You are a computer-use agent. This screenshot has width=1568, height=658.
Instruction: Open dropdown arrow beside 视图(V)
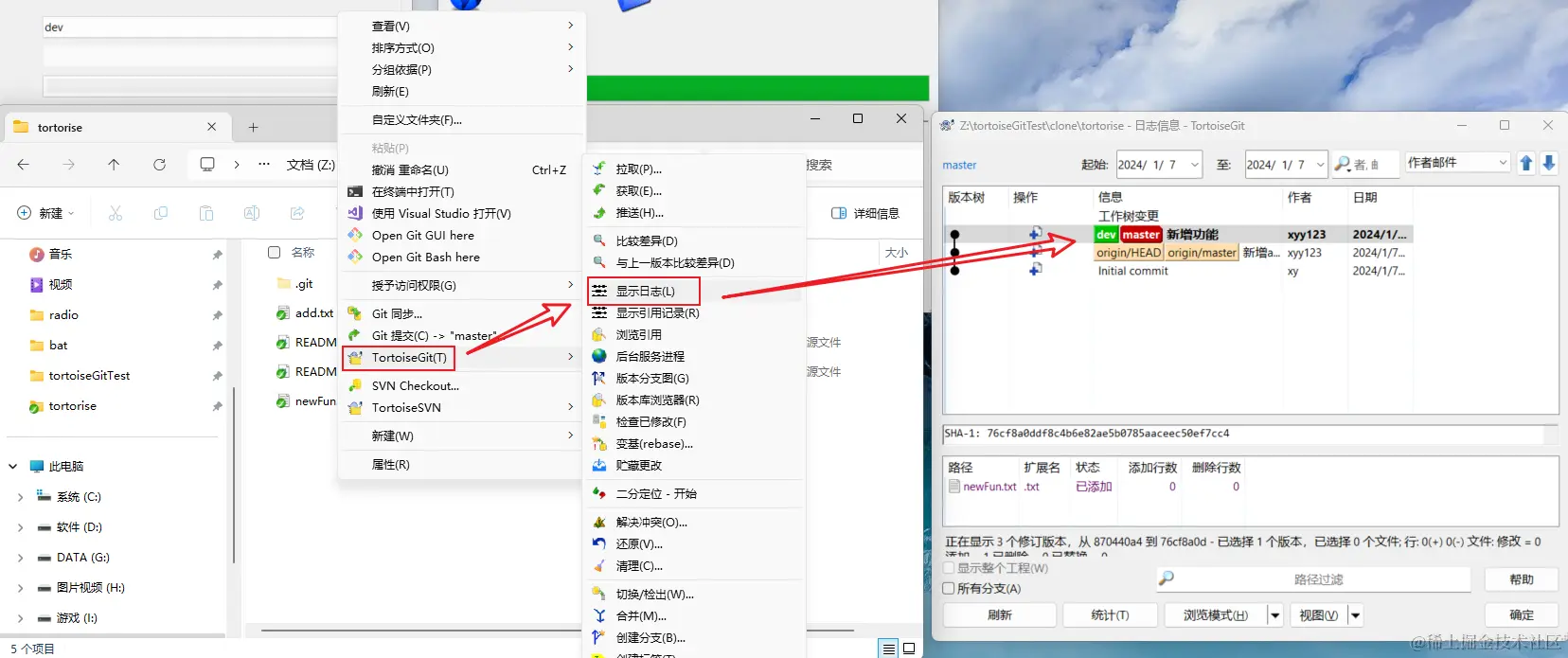[1355, 615]
